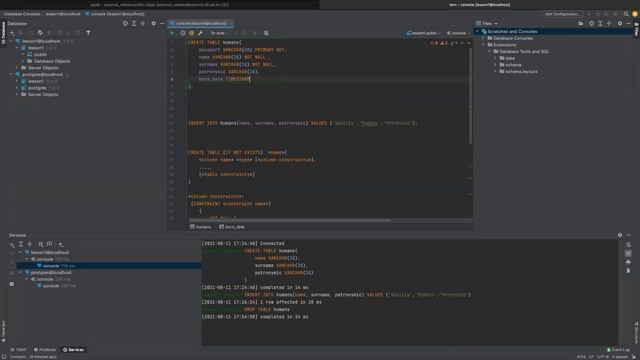Image resolution: width=640 pixels, height=360 pixels.
Task: Collapse the lesson1@localhost data source node
Action: click(11, 41)
